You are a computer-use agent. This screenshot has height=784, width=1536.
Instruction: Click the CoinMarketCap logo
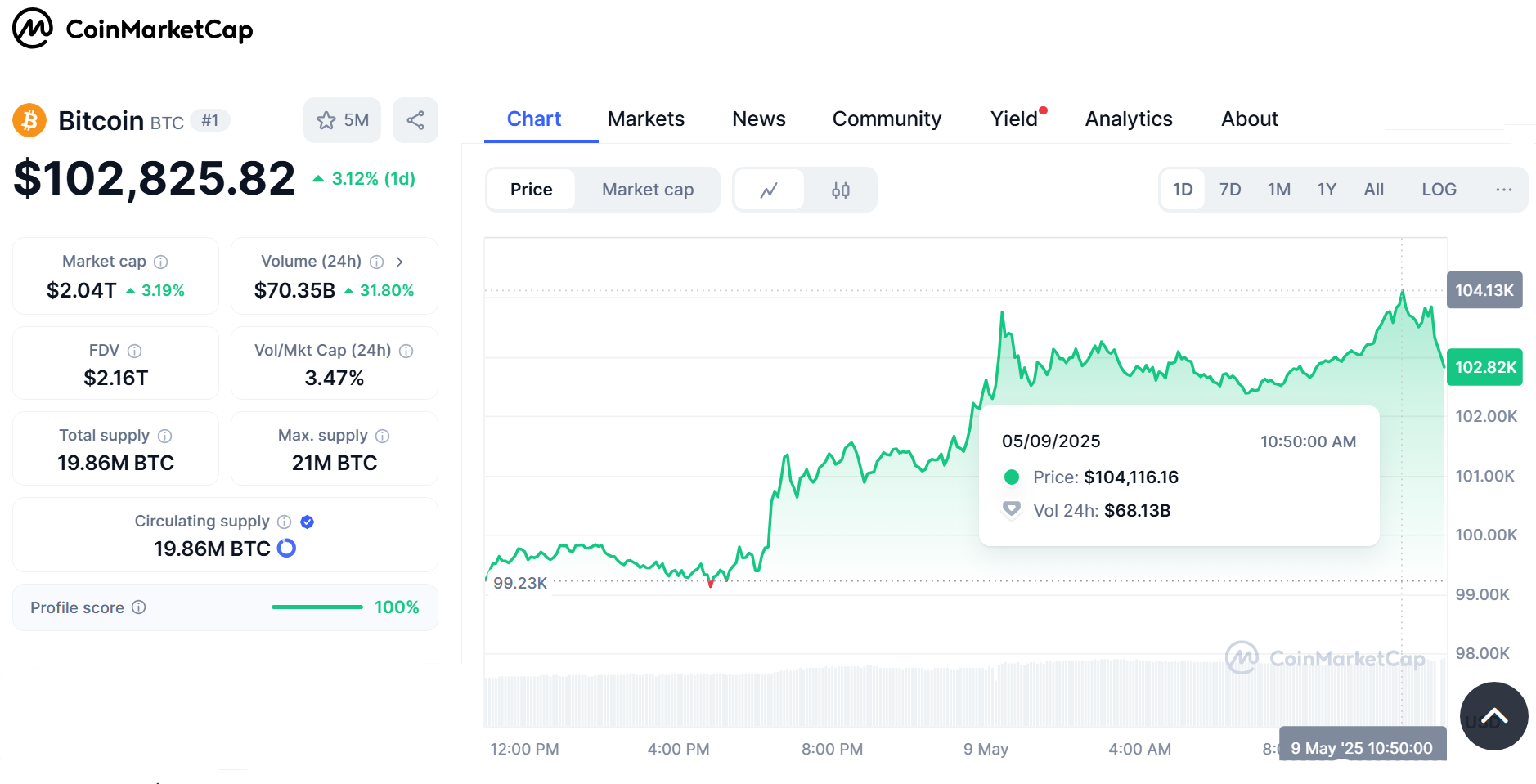132,29
